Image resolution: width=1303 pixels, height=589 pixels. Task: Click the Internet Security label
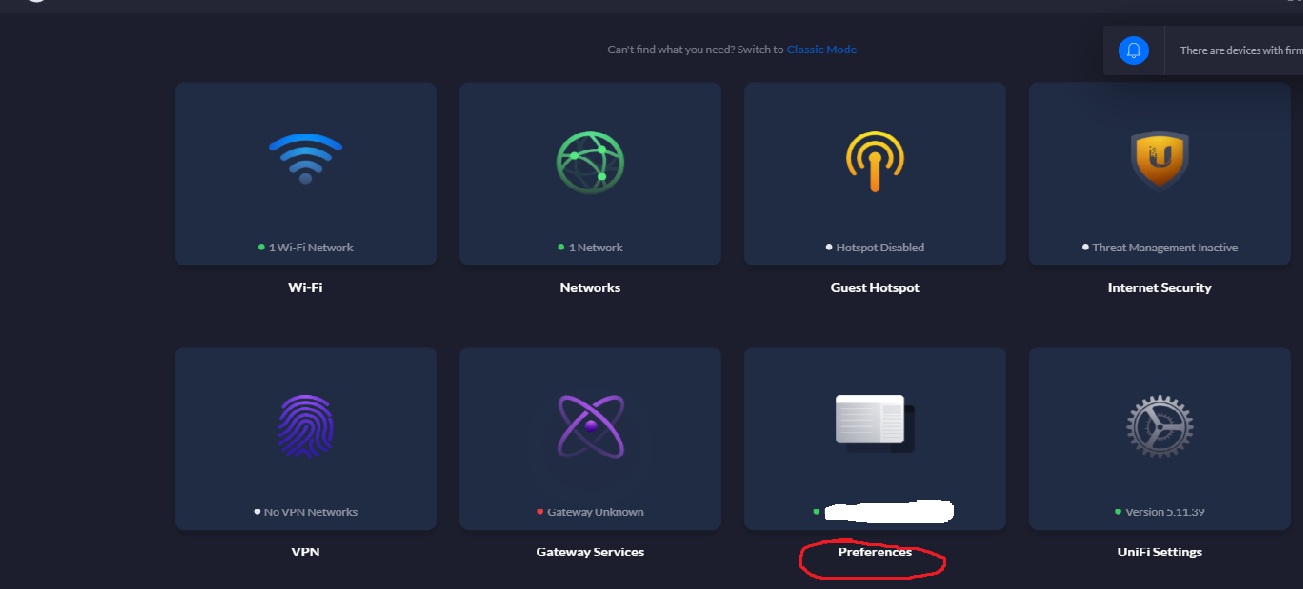pyautogui.click(x=1160, y=288)
